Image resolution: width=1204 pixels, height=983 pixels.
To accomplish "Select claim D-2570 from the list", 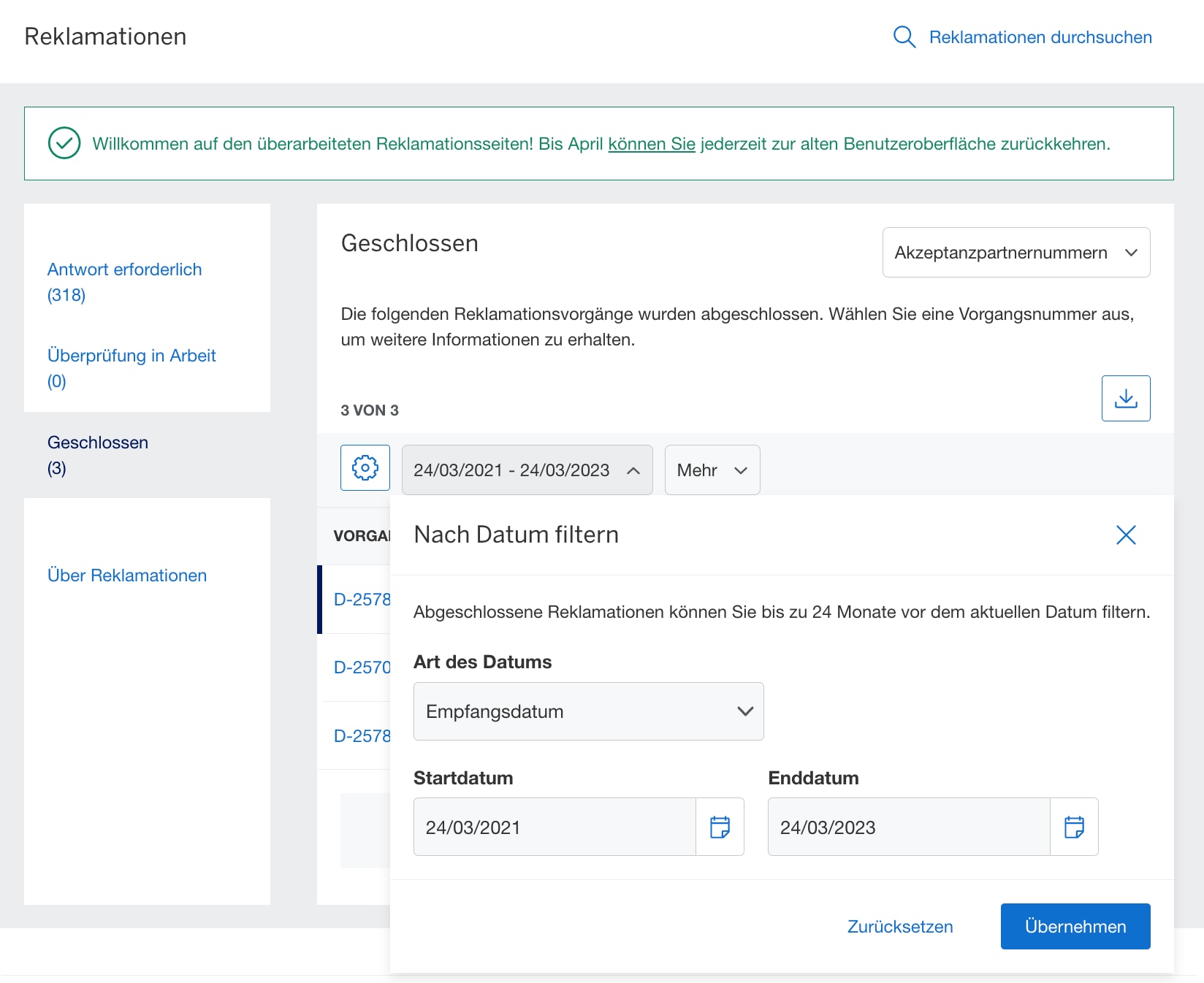I will tap(362, 667).
